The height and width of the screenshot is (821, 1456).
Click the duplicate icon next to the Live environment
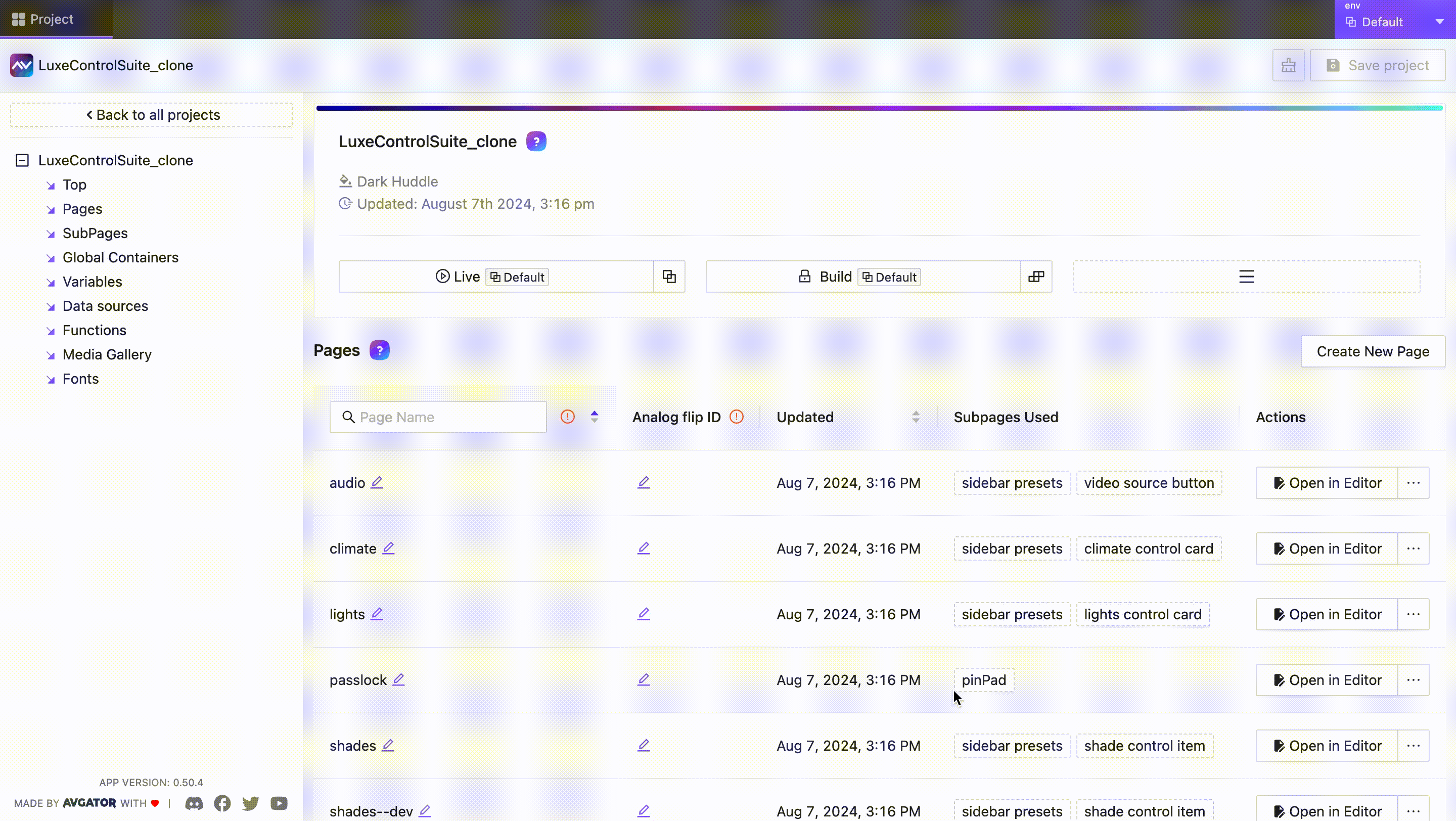pos(669,277)
